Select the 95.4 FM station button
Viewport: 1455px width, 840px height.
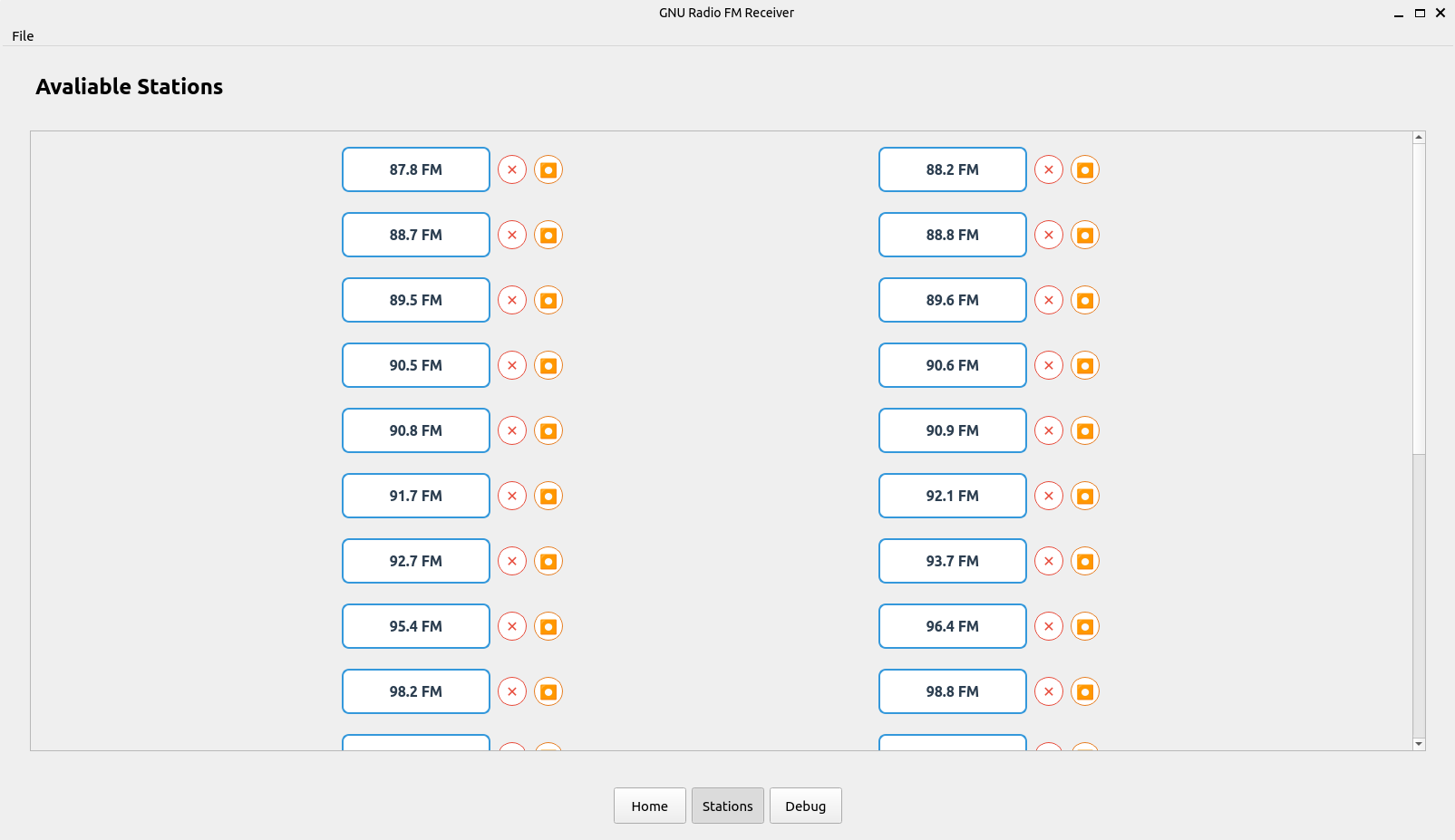coord(416,626)
